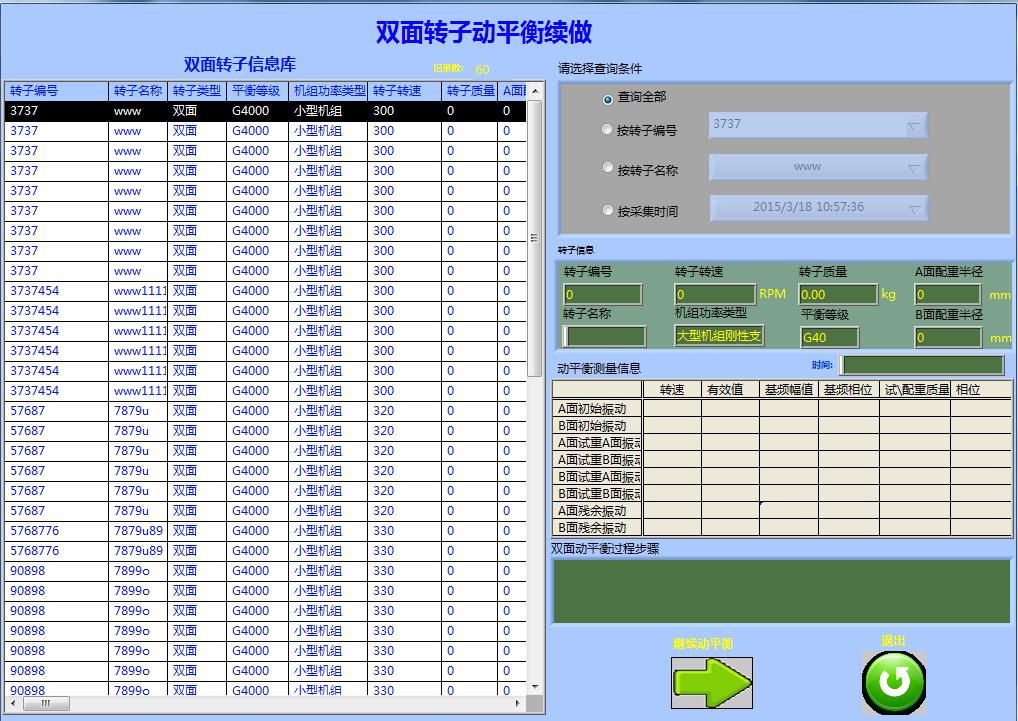Viewport: 1018px width, 721px height.
Task: Select the highlighted 3737 table row
Action: click(x=150, y=110)
